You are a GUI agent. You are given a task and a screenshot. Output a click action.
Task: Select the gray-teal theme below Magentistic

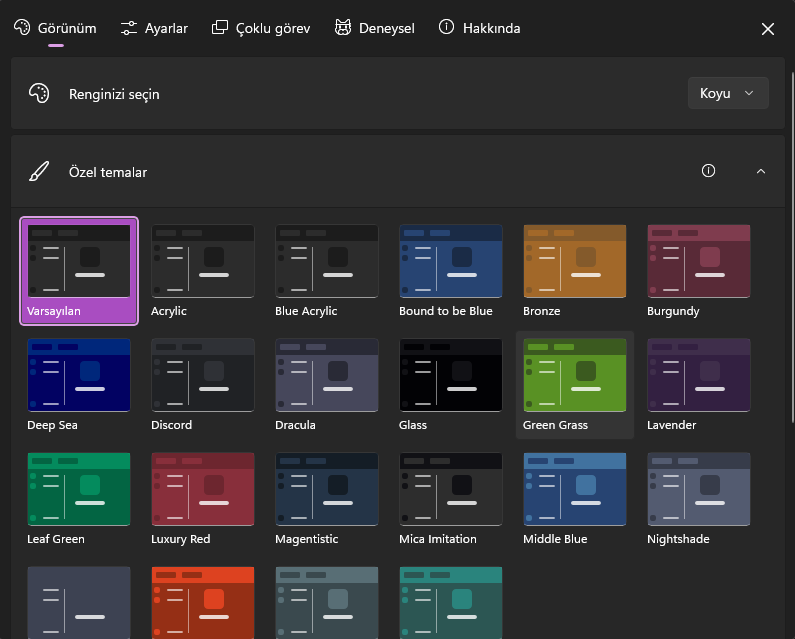tap(327, 602)
